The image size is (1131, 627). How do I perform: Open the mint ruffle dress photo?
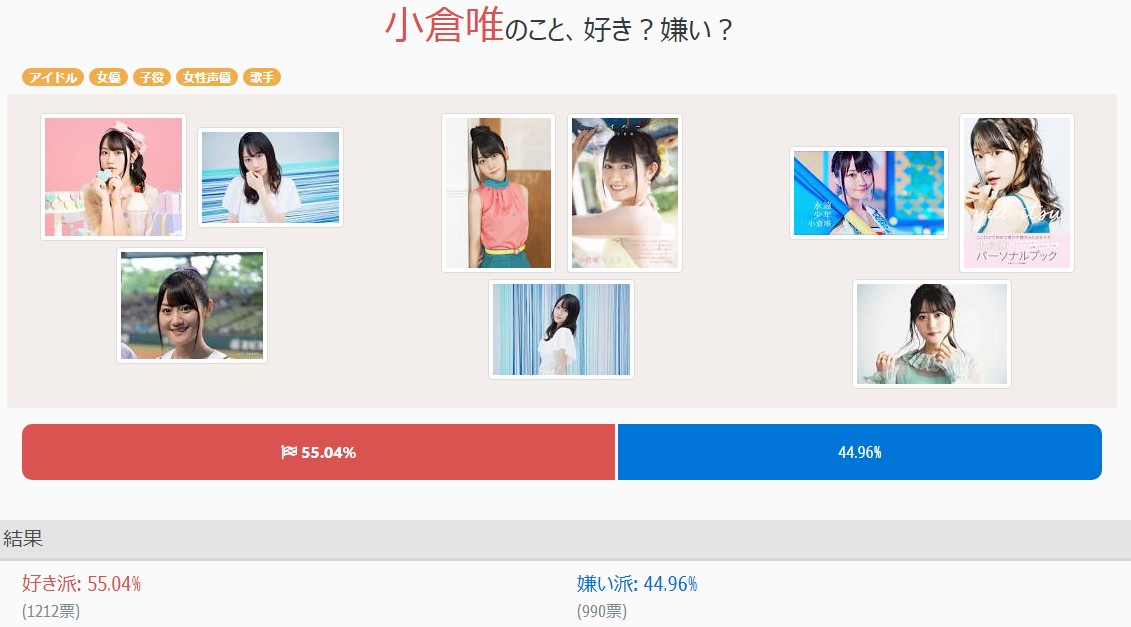point(932,334)
